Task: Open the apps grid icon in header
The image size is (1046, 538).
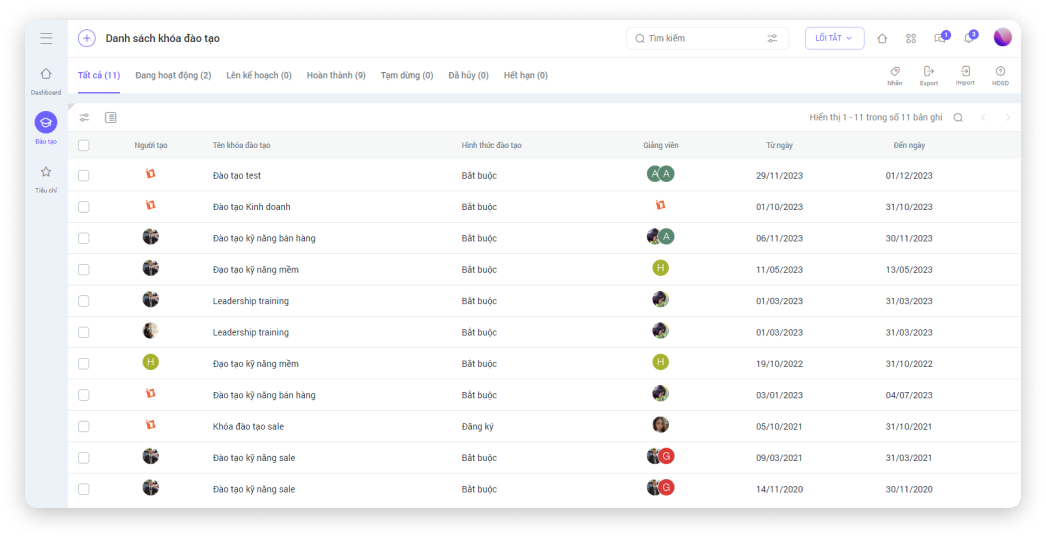Action: (911, 38)
